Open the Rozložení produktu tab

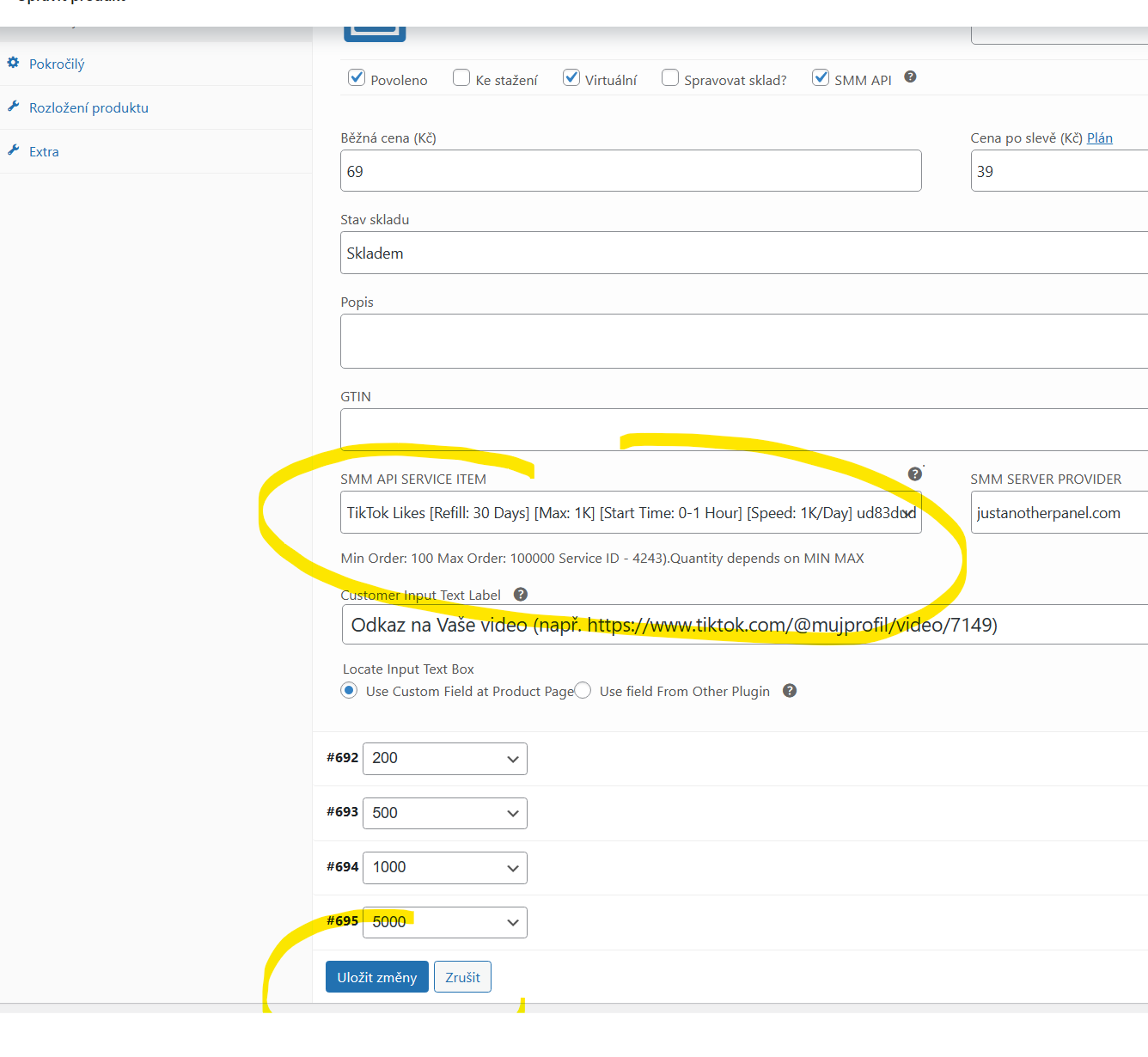coord(89,108)
